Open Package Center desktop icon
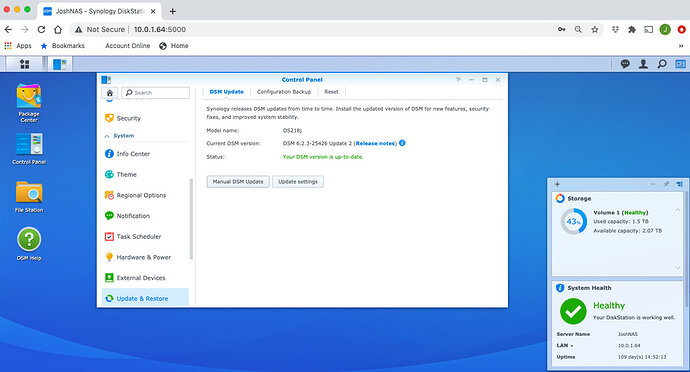 tap(29, 103)
